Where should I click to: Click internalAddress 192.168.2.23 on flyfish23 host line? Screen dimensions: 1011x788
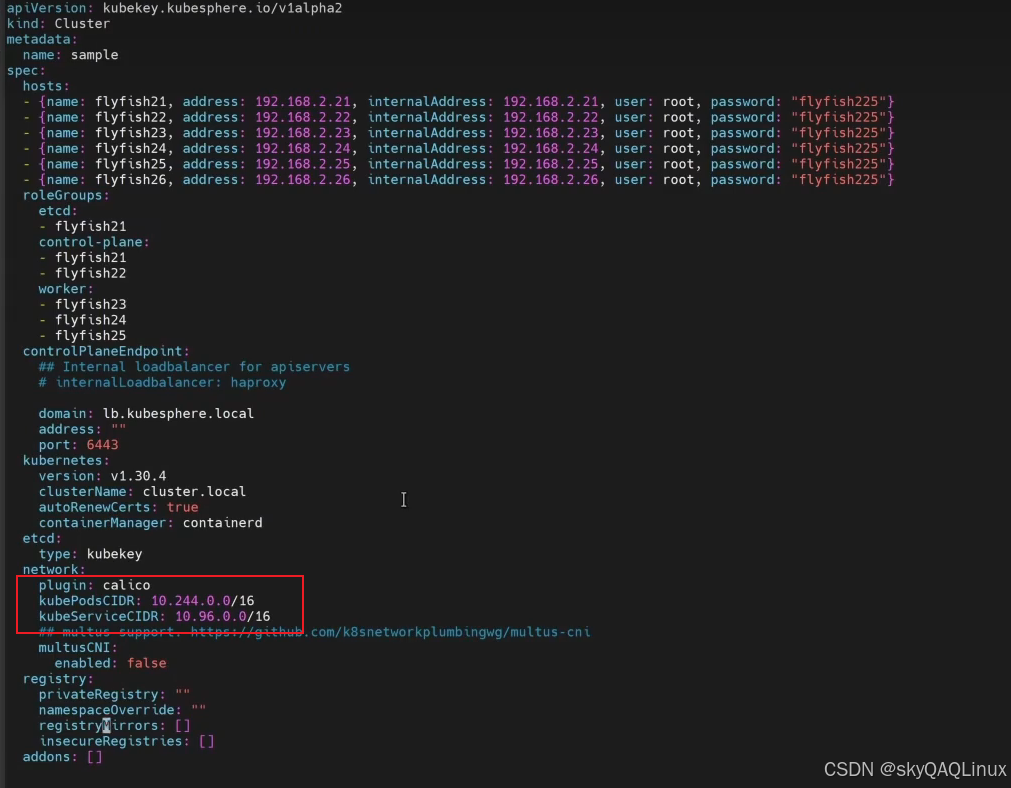coord(551,133)
